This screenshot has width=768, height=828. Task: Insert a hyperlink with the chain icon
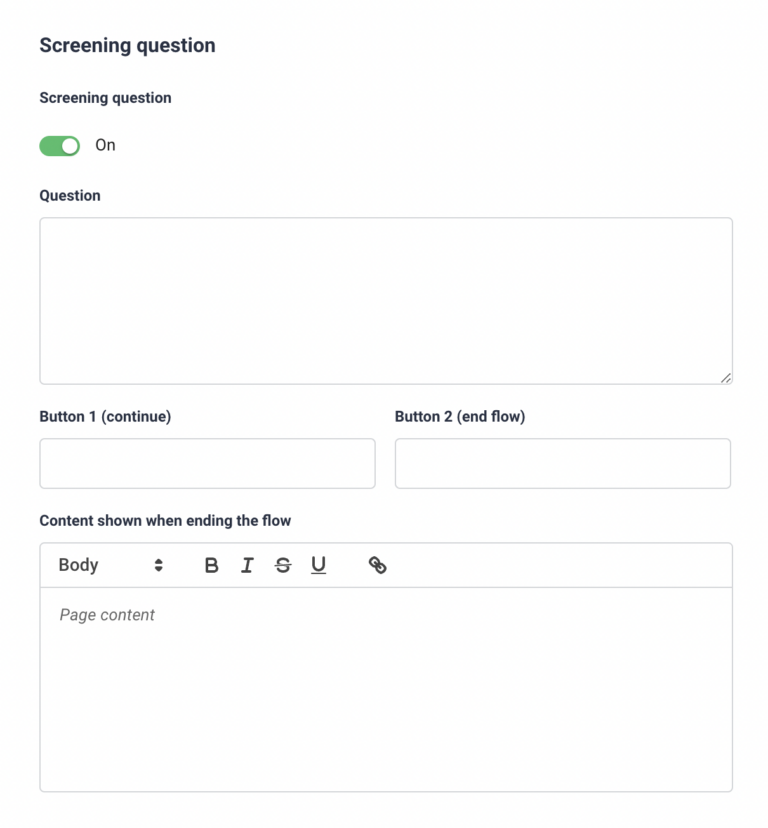pyautogui.click(x=378, y=565)
